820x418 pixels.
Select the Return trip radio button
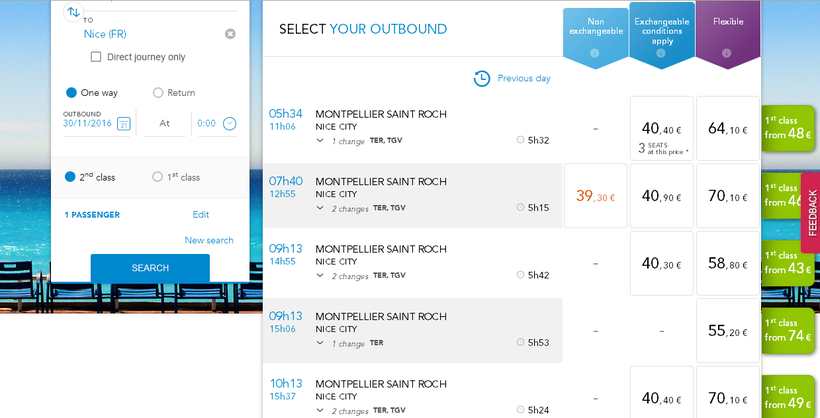coord(158,93)
